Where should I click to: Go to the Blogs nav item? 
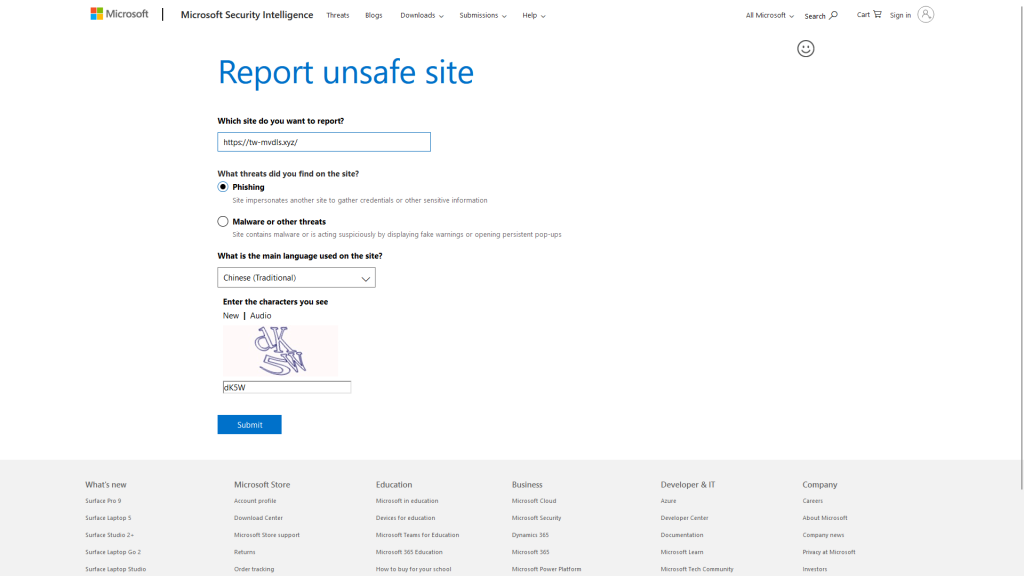point(373,15)
